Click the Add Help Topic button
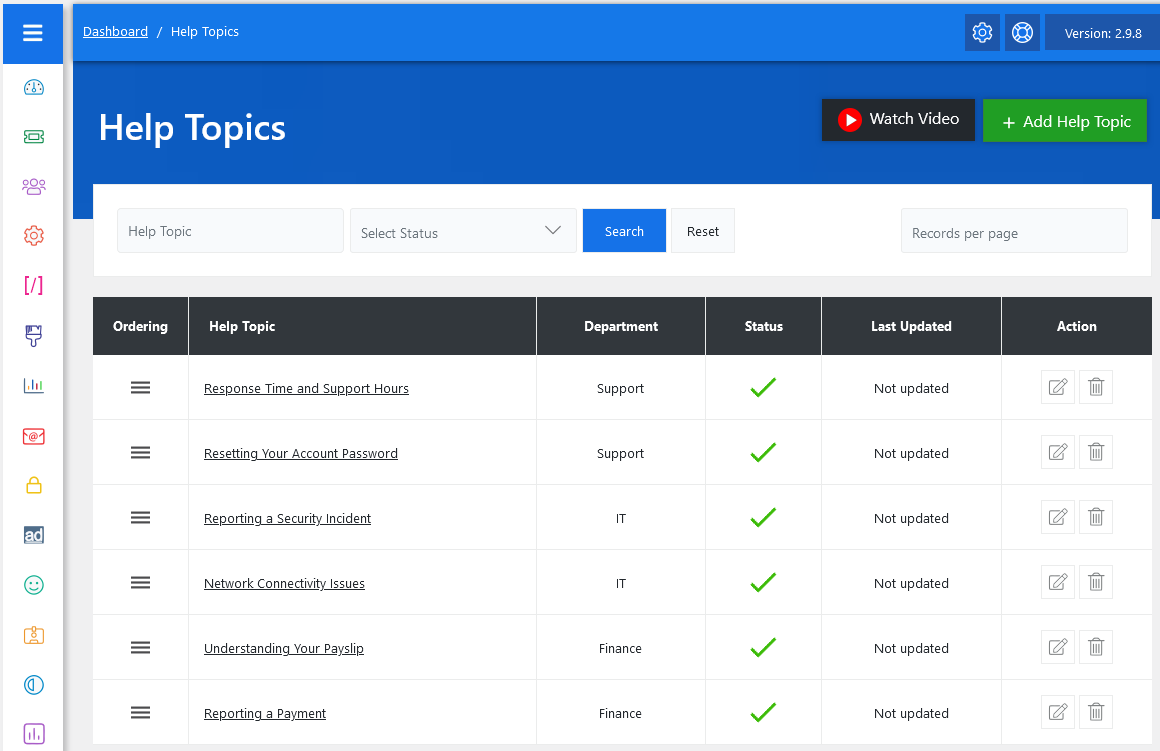 click(x=1065, y=121)
